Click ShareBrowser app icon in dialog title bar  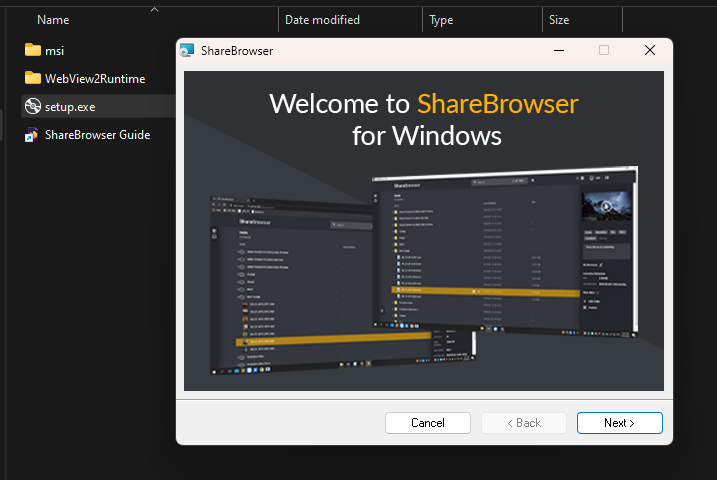coord(188,50)
